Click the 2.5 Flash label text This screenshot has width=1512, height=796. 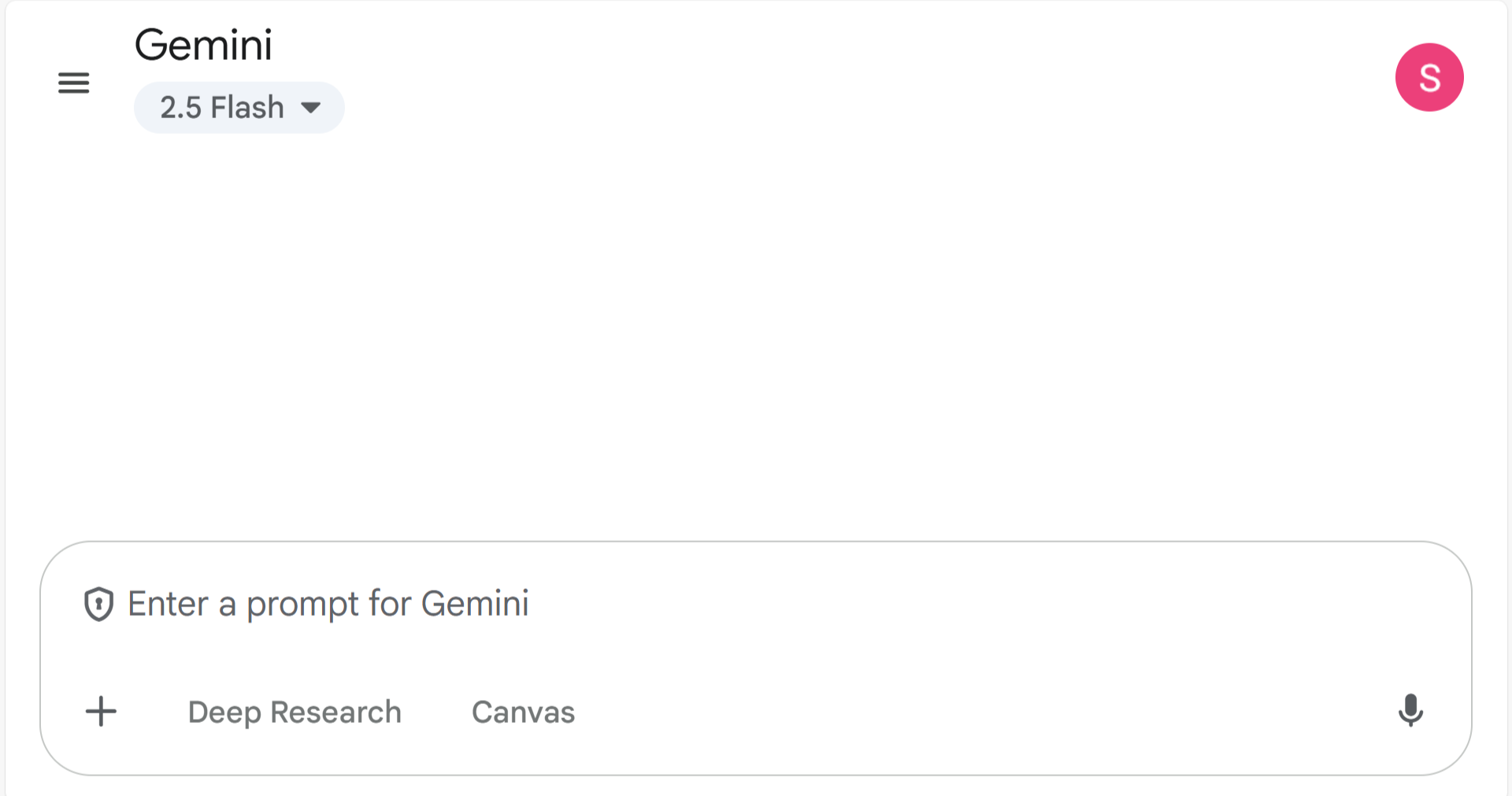pyautogui.click(x=221, y=107)
